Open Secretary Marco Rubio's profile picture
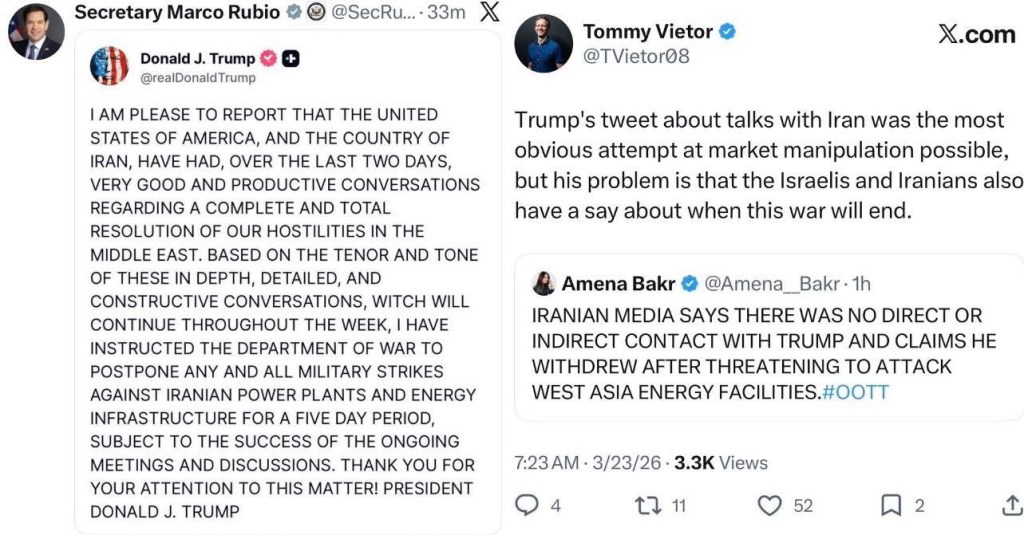1024x535 pixels. [x=37, y=31]
